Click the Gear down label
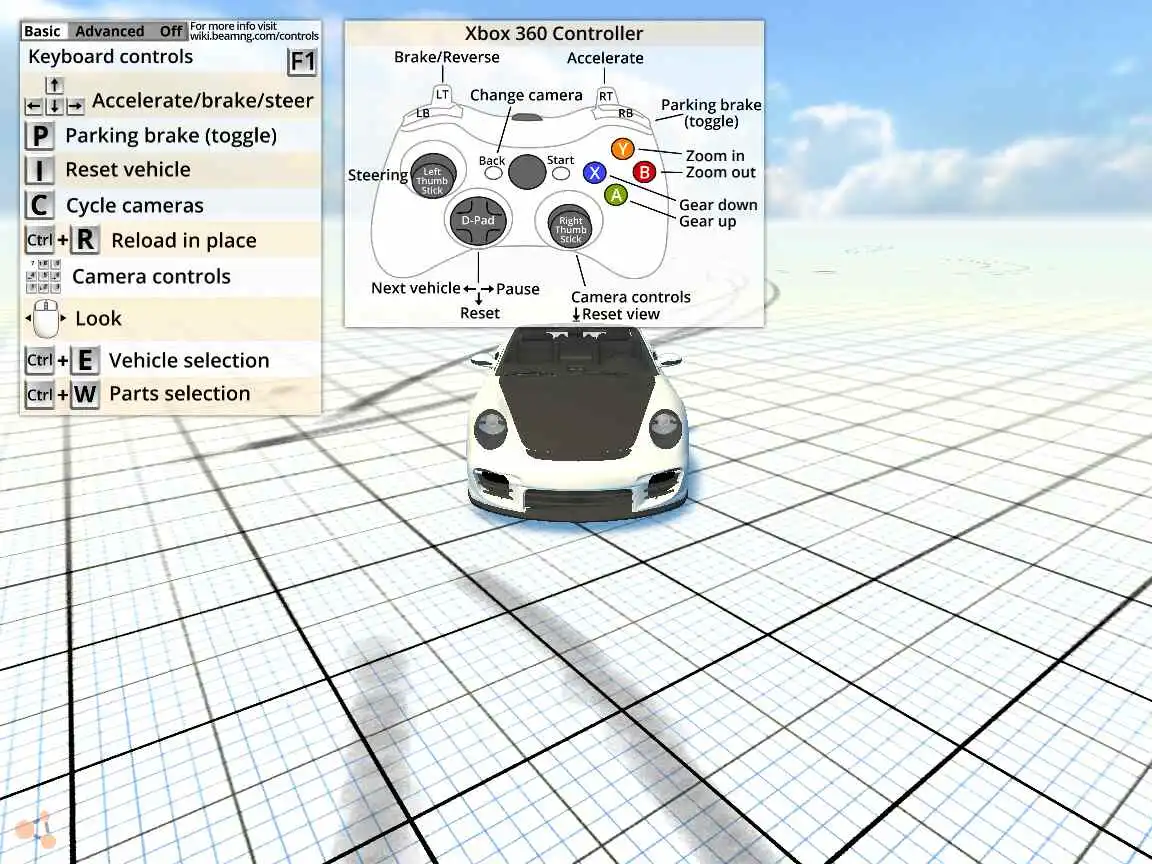The image size is (1152, 864). click(x=718, y=205)
